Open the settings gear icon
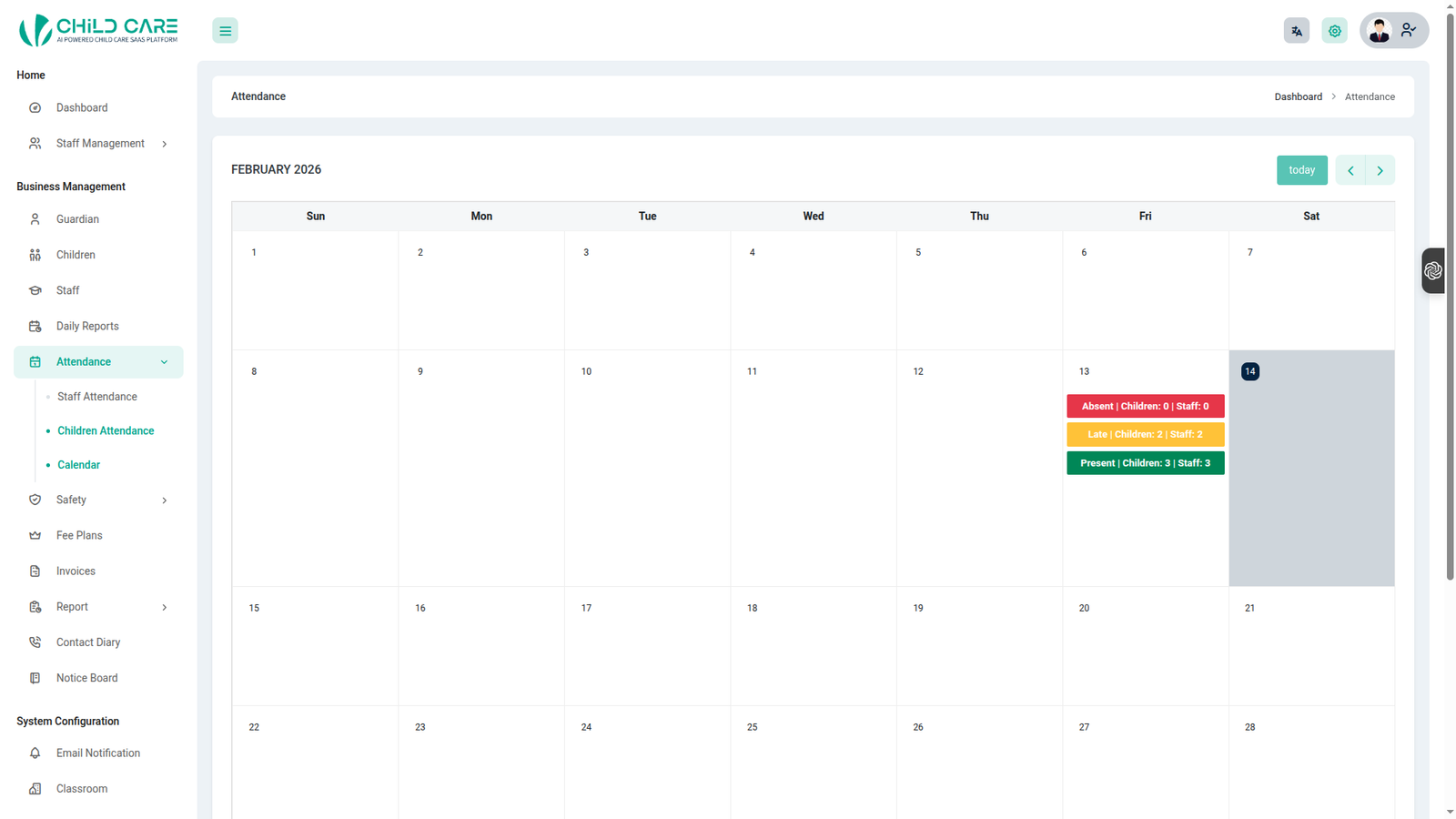Image resolution: width=1456 pixels, height=819 pixels. [1335, 31]
